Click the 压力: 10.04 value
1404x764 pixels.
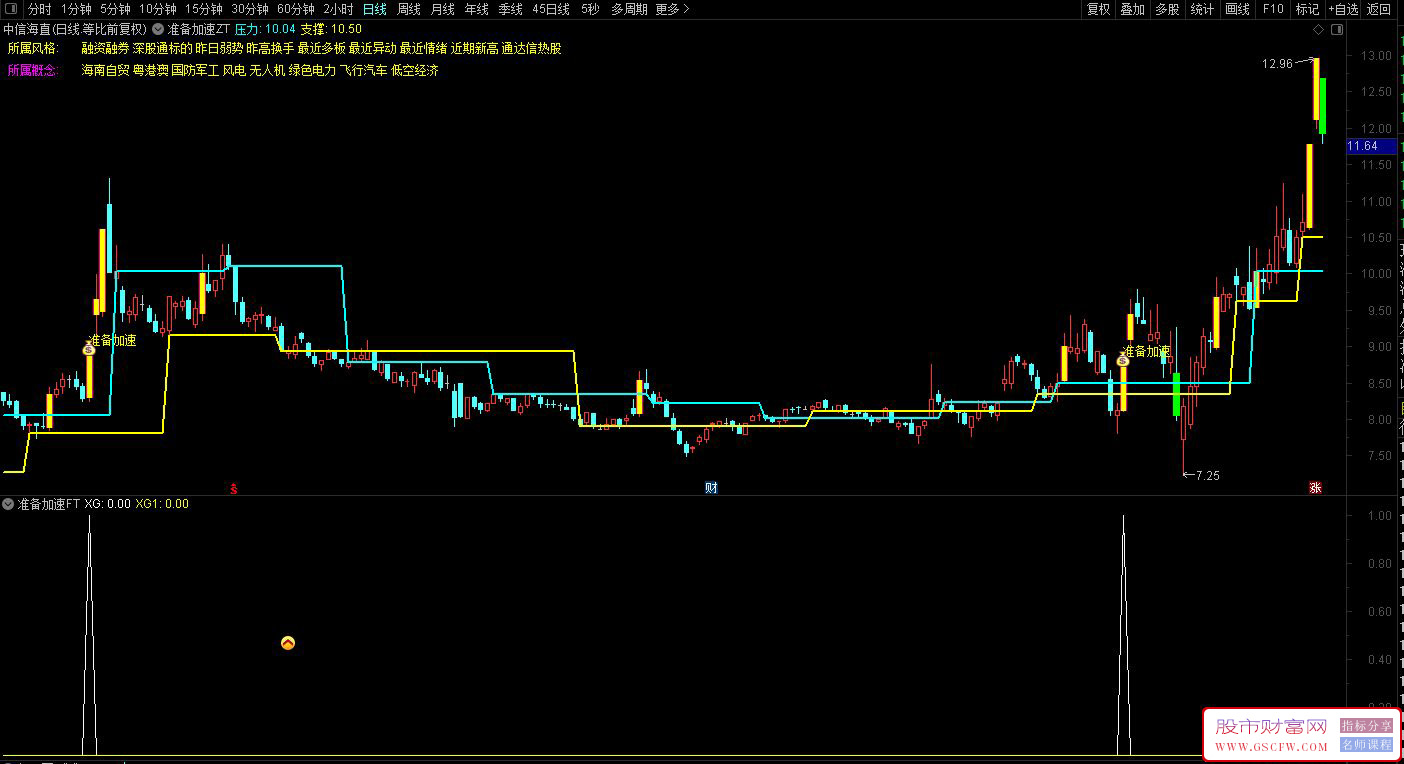(x=265, y=29)
